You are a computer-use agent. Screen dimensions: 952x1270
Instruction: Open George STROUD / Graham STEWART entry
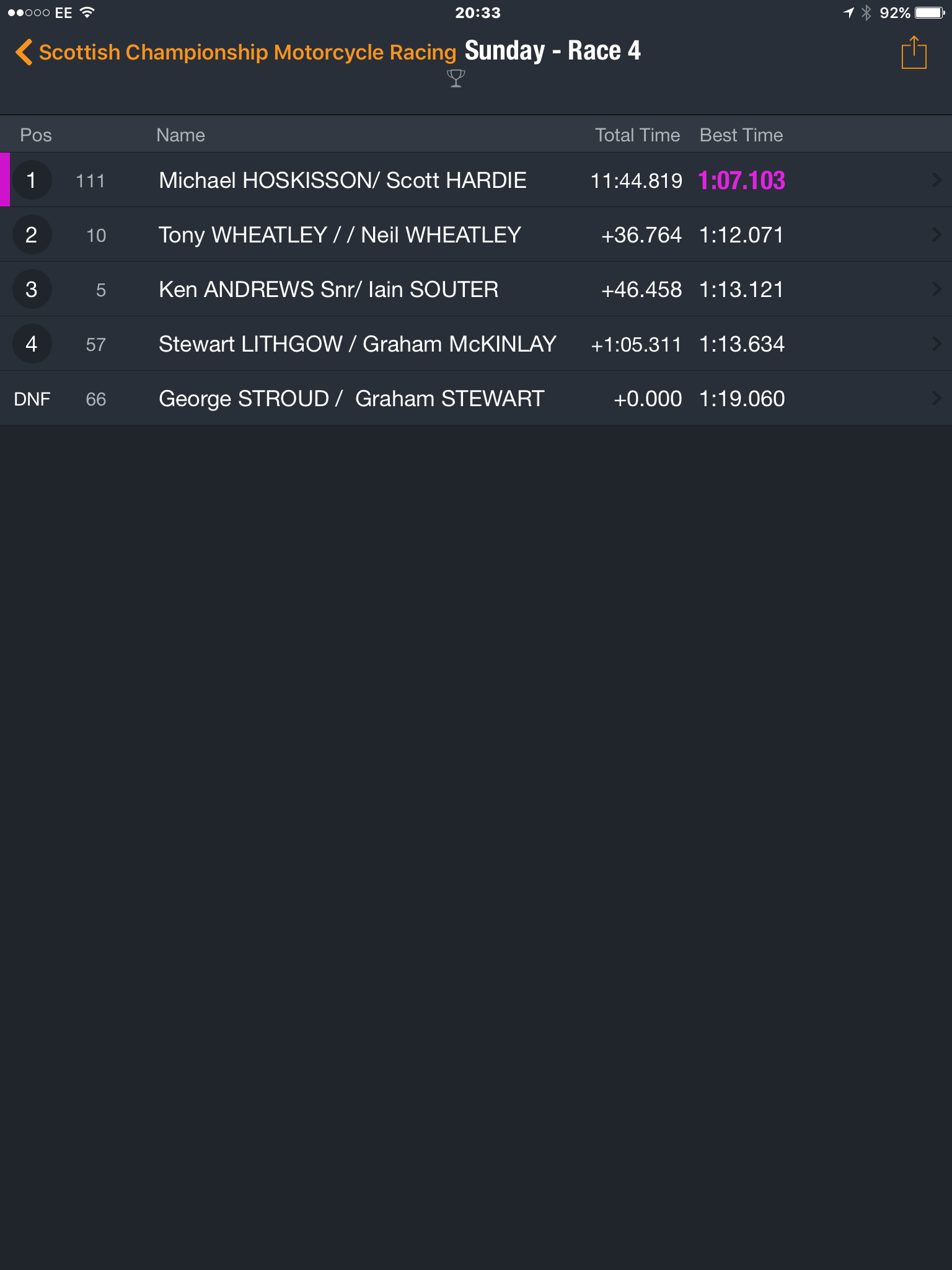coord(476,399)
